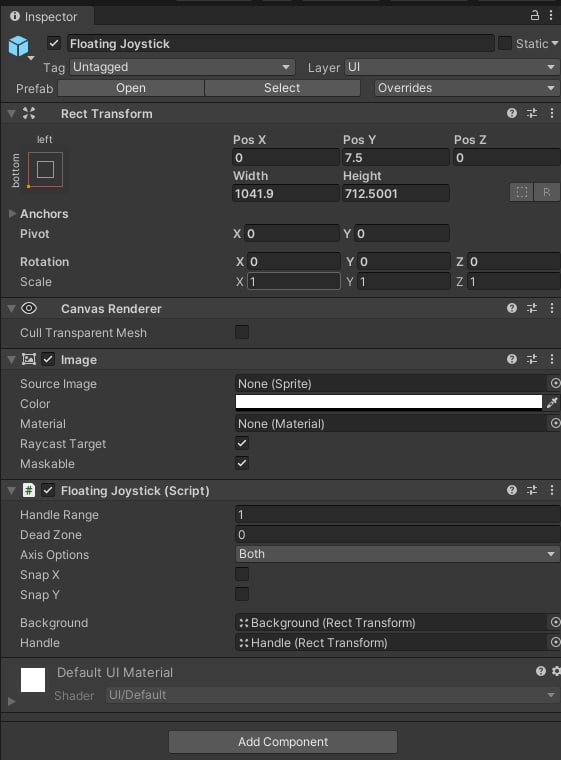Open Default UI Material settings gear
The height and width of the screenshot is (760, 561).
point(556,671)
